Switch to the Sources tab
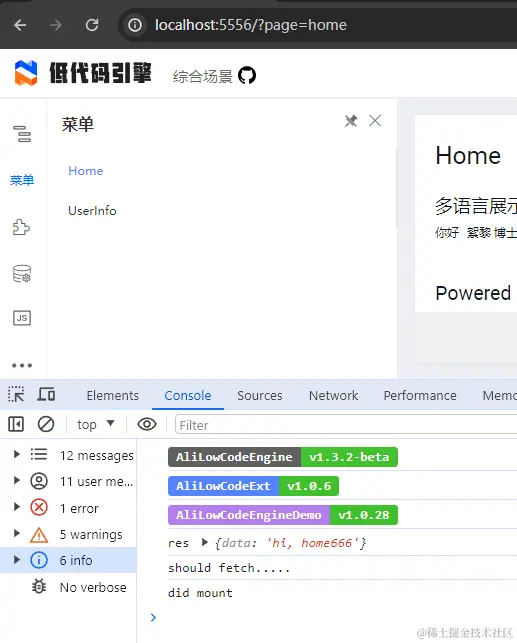517x643 pixels. (260, 395)
